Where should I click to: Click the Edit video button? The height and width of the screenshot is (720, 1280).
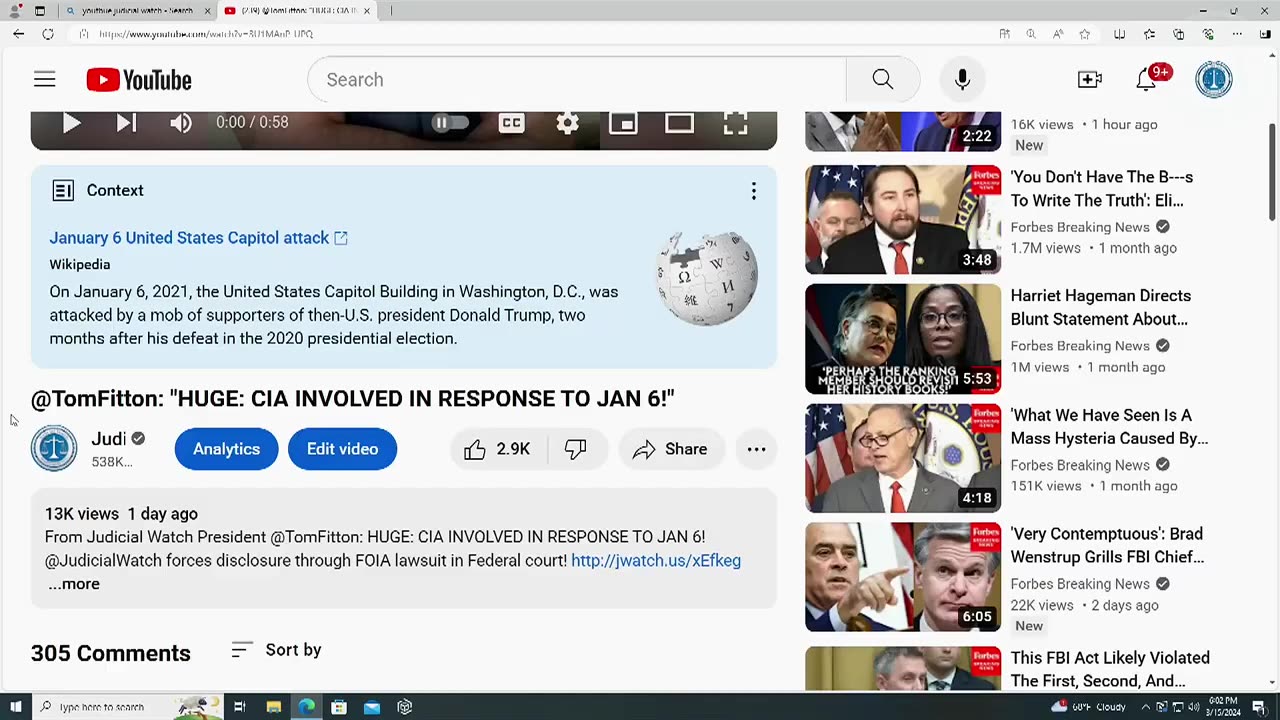(x=342, y=449)
